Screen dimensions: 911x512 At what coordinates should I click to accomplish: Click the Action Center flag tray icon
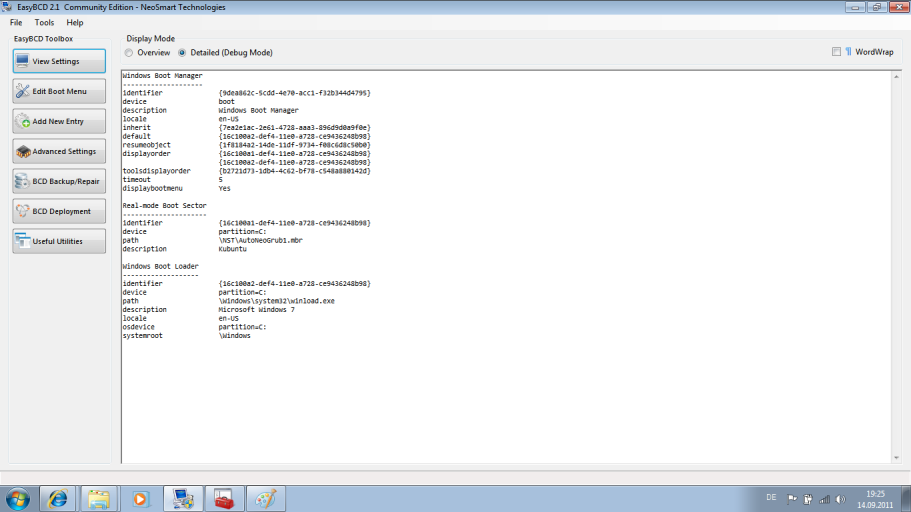tap(792, 499)
